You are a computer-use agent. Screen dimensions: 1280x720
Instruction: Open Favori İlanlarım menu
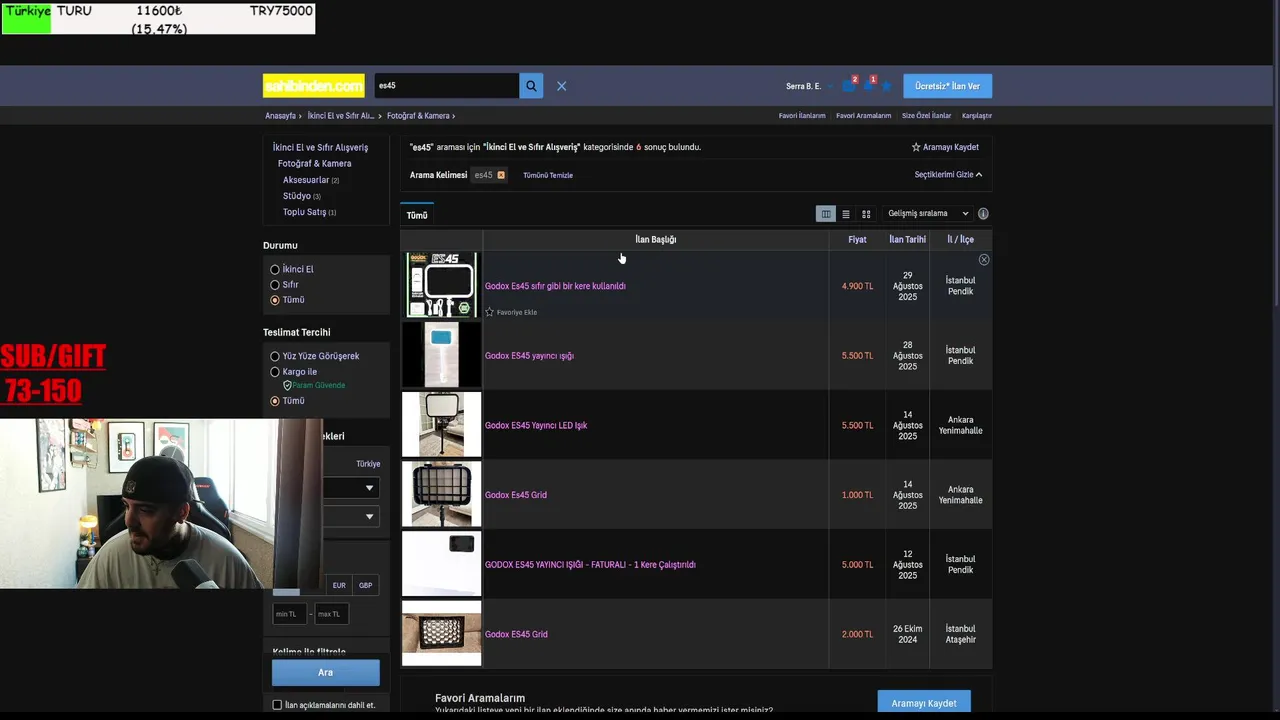click(802, 116)
